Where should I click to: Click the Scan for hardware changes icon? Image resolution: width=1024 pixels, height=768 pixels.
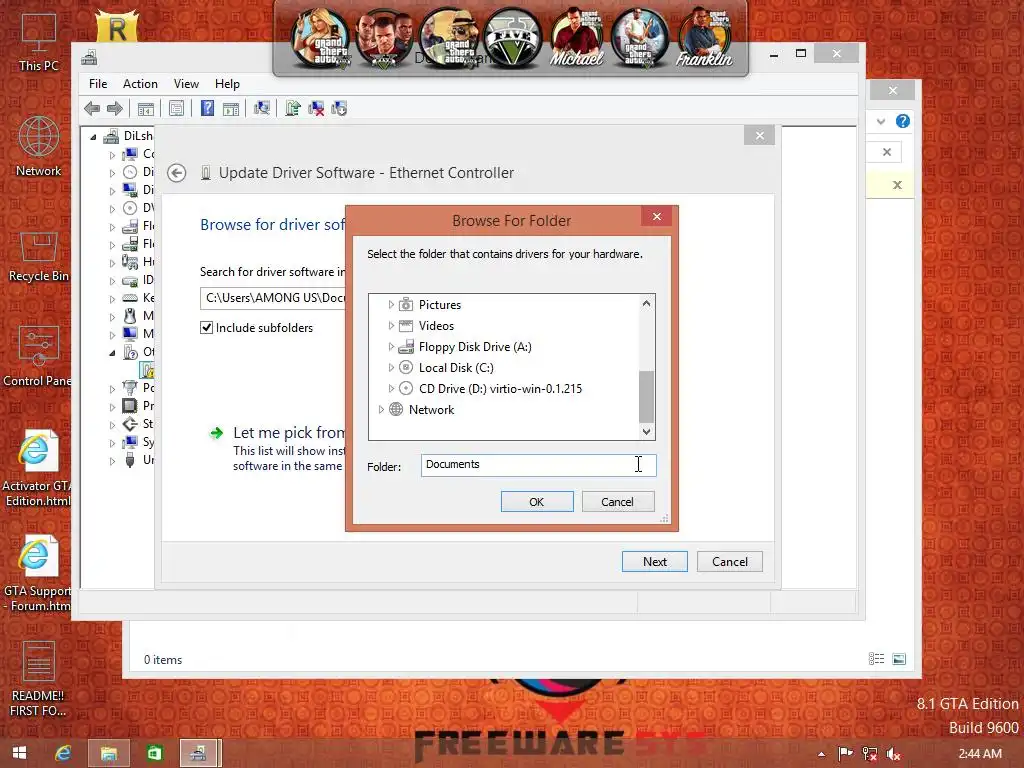tap(262, 108)
